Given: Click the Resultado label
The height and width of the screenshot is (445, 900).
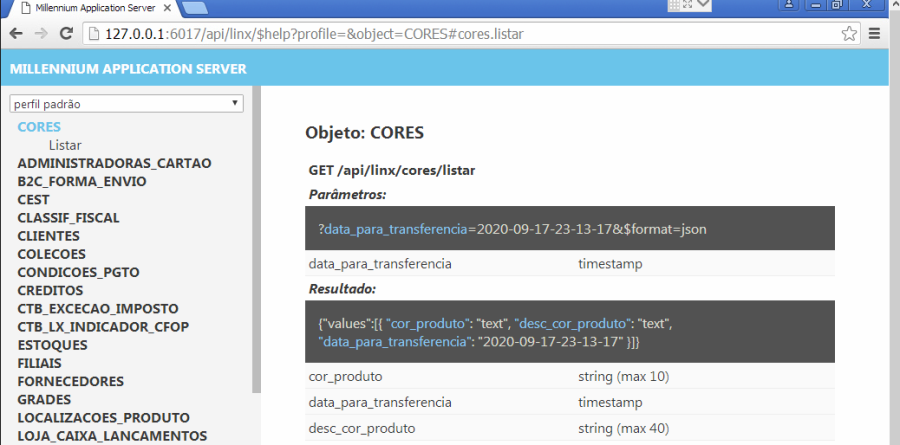Looking at the screenshot, I should coord(342,289).
